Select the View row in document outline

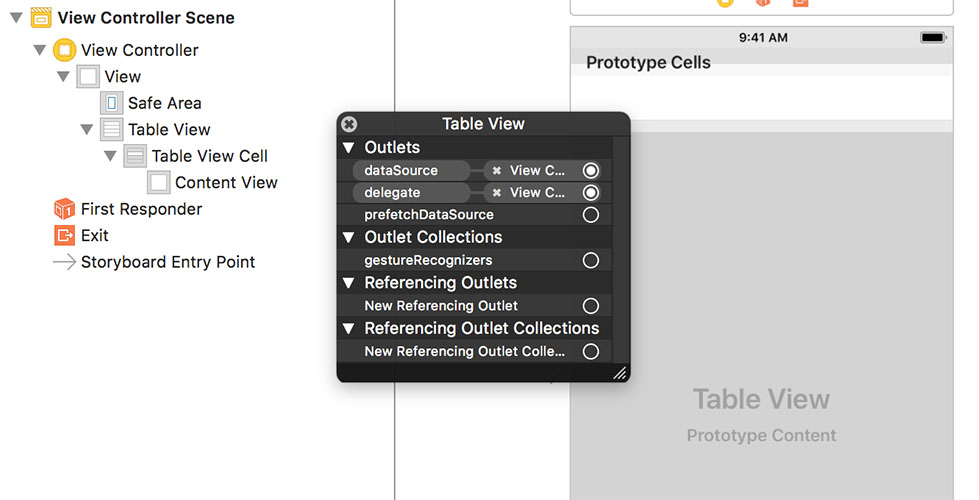123,76
